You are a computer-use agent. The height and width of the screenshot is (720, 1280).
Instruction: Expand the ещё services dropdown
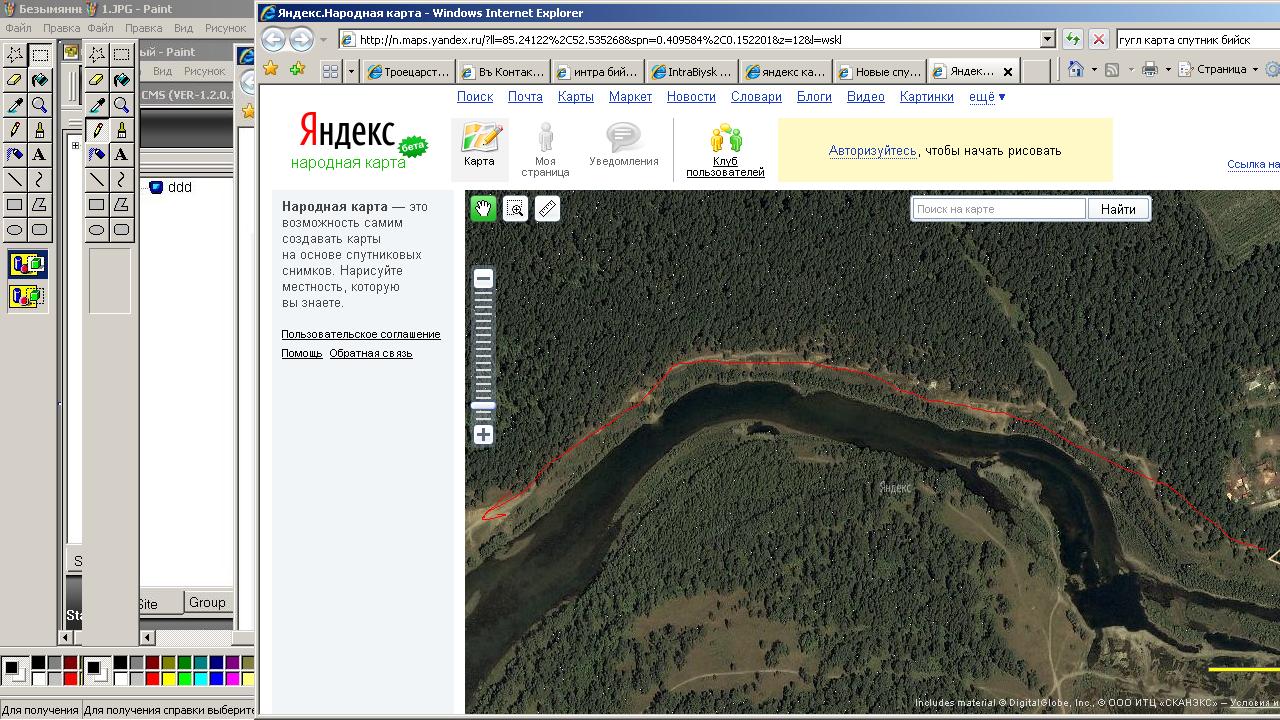pos(987,97)
